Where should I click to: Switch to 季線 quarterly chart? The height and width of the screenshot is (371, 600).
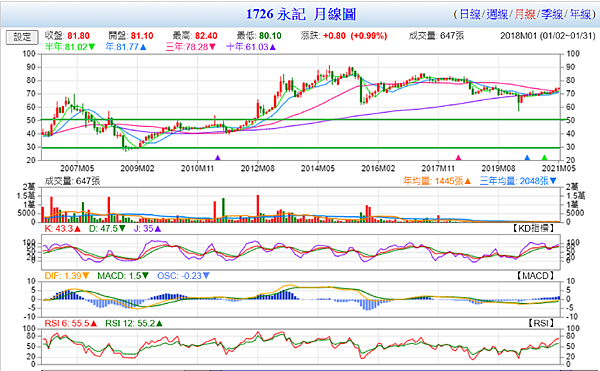[552, 15]
